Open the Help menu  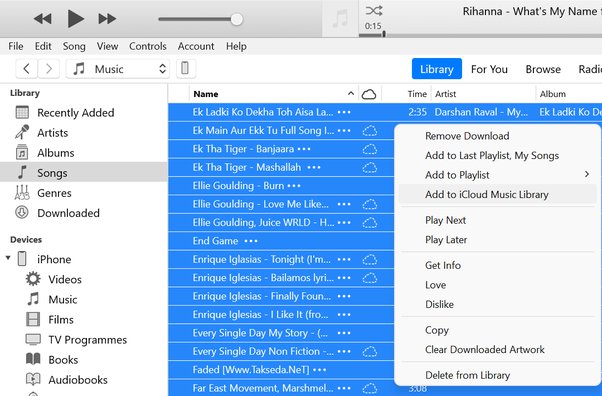[236, 46]
